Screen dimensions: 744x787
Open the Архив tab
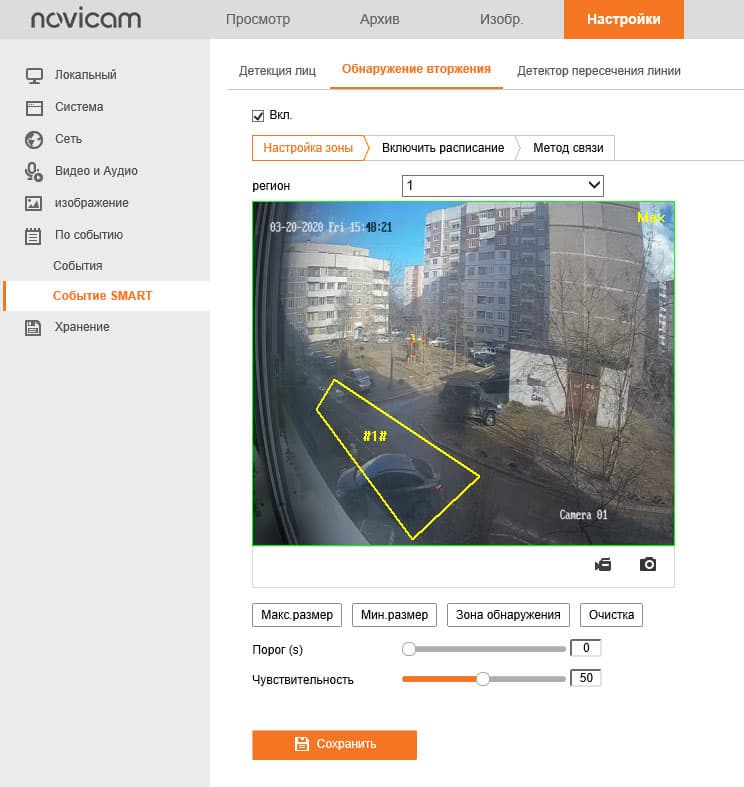tap(380, 19)
